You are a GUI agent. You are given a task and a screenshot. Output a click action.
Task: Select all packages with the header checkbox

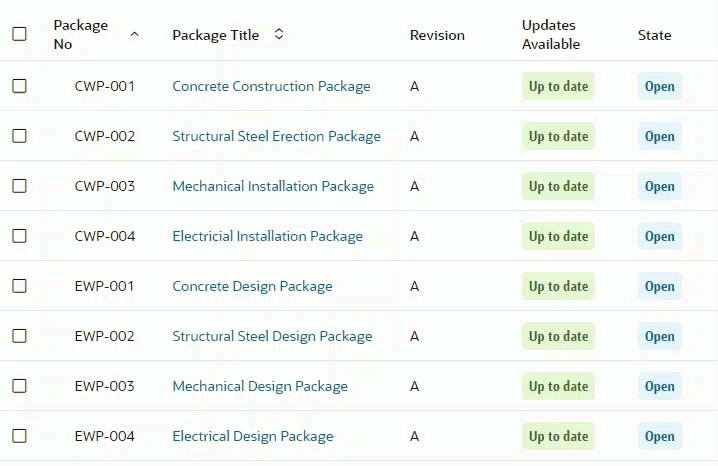click(x=19, y=34)
